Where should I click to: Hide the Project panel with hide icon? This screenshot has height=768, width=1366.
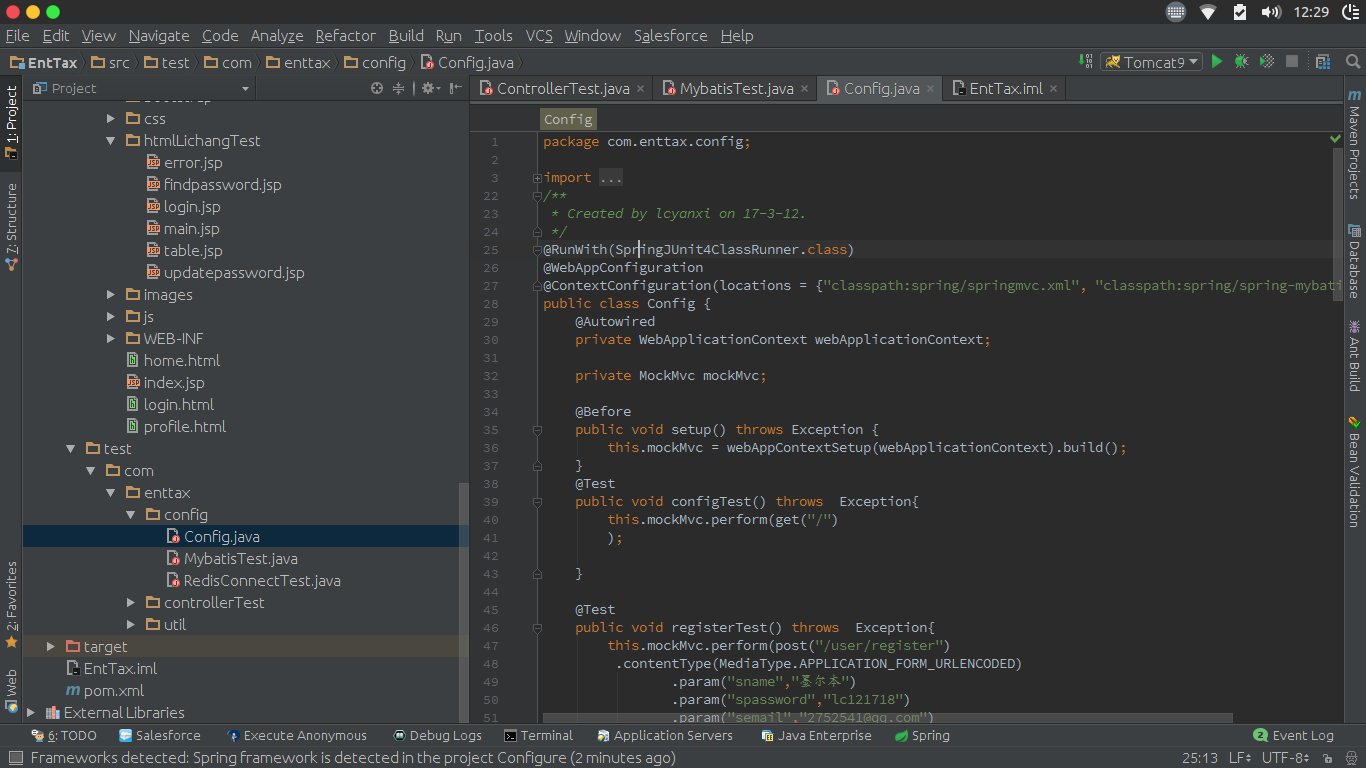click(456, 88)
